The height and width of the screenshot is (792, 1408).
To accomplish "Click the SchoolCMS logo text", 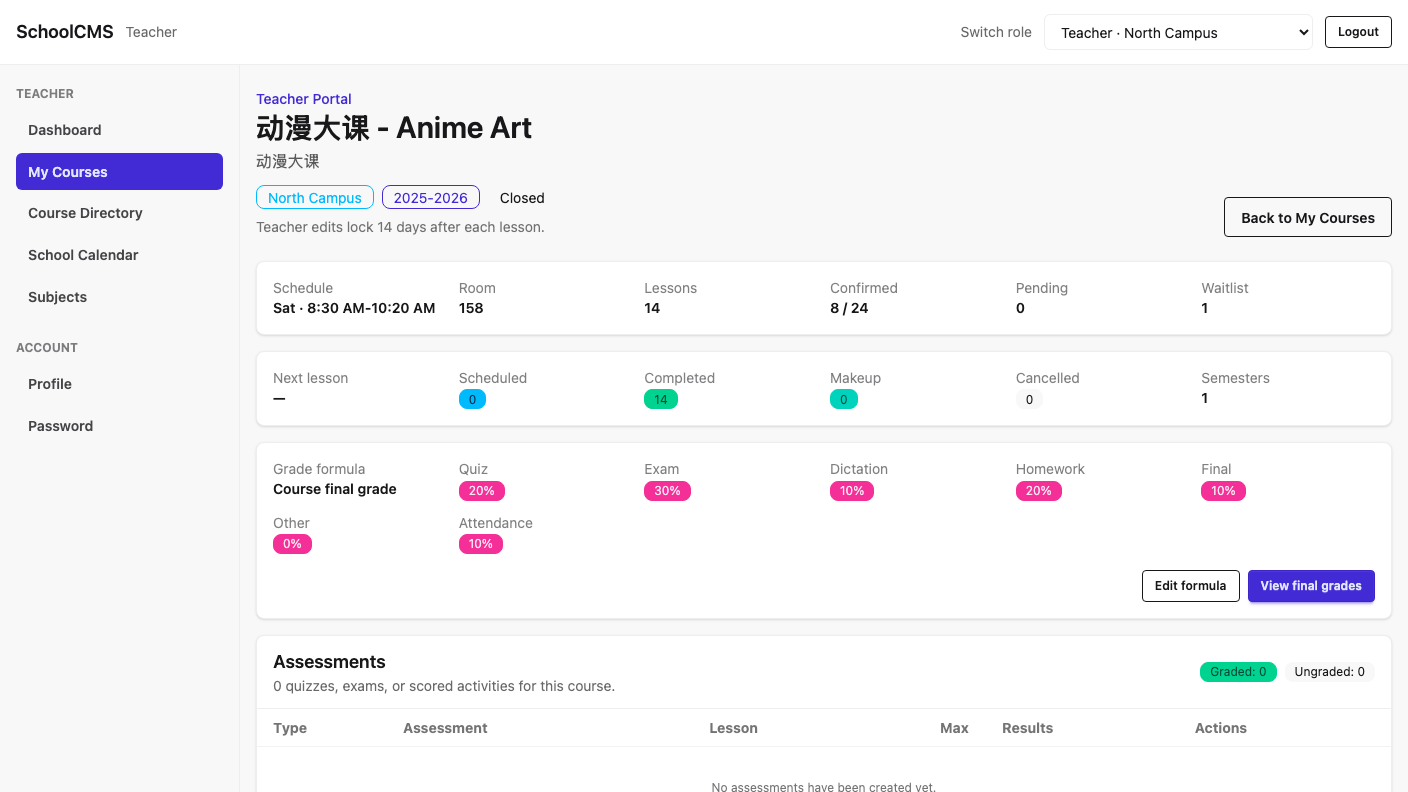I will click(65, 32).
